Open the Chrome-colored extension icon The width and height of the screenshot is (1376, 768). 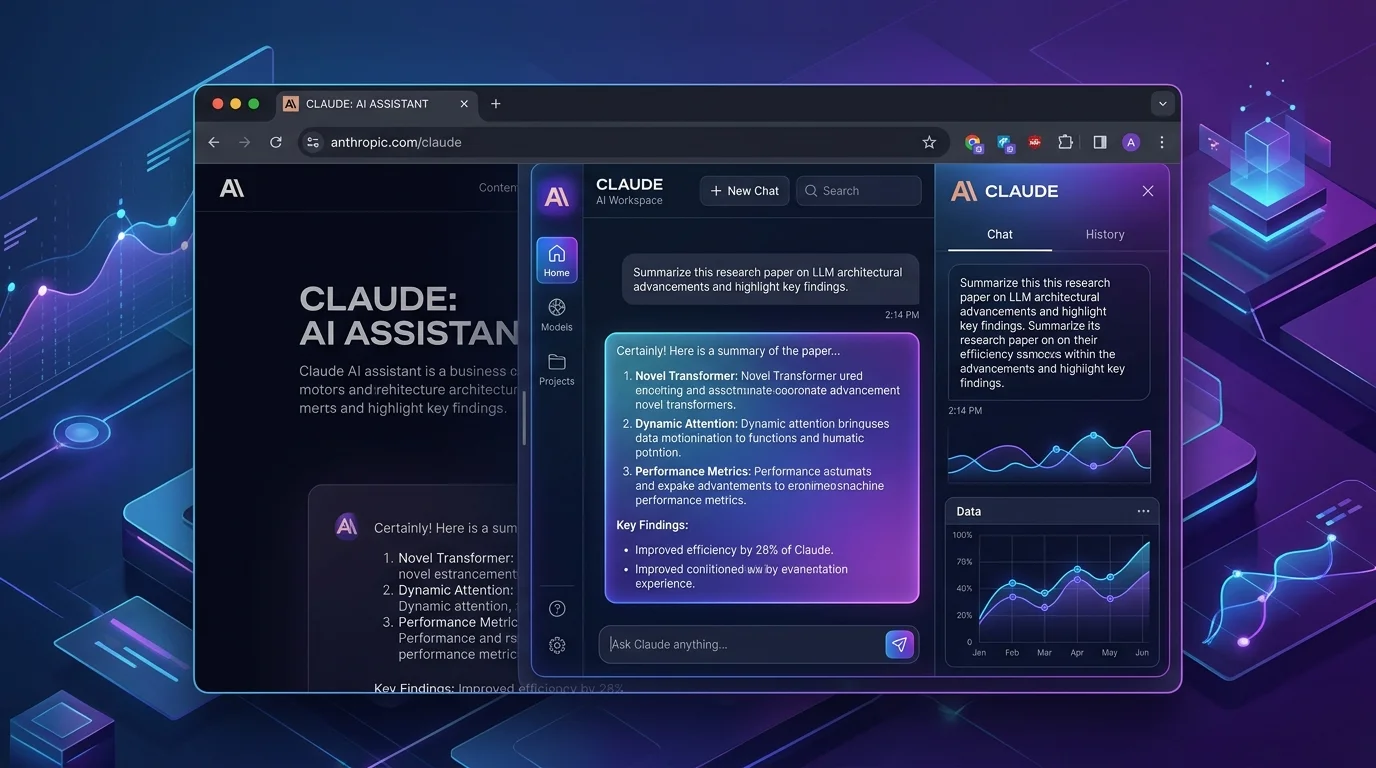pos(973,143)
